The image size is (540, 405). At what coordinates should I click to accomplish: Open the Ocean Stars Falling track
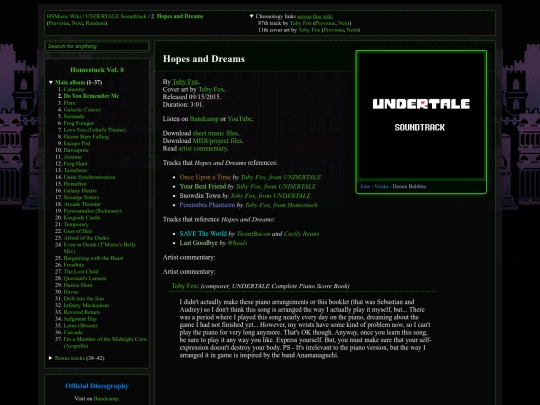[x=86, y=137]
